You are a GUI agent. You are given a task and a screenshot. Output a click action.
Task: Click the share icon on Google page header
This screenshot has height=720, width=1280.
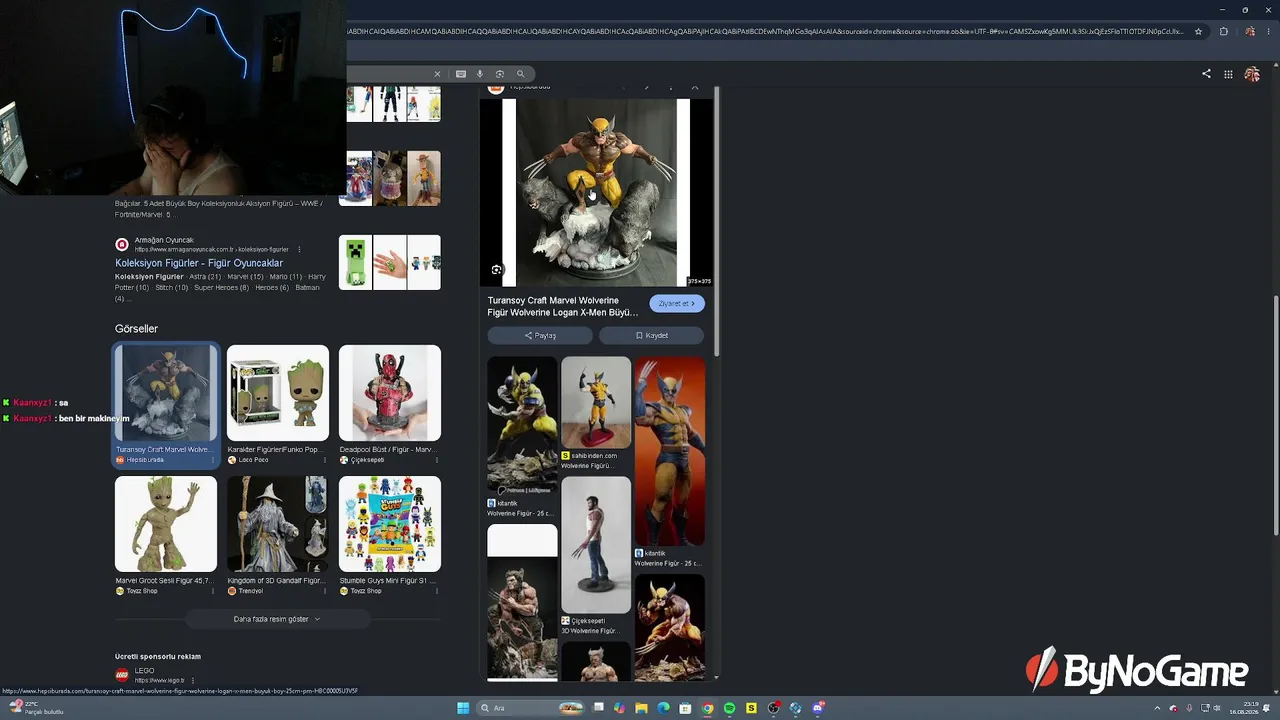pos(1206,74)
